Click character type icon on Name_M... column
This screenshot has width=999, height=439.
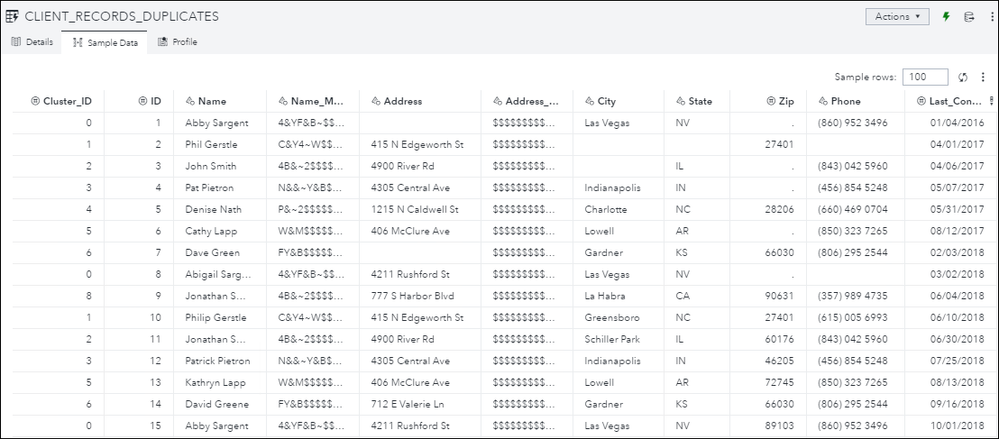tap(283, 101)
